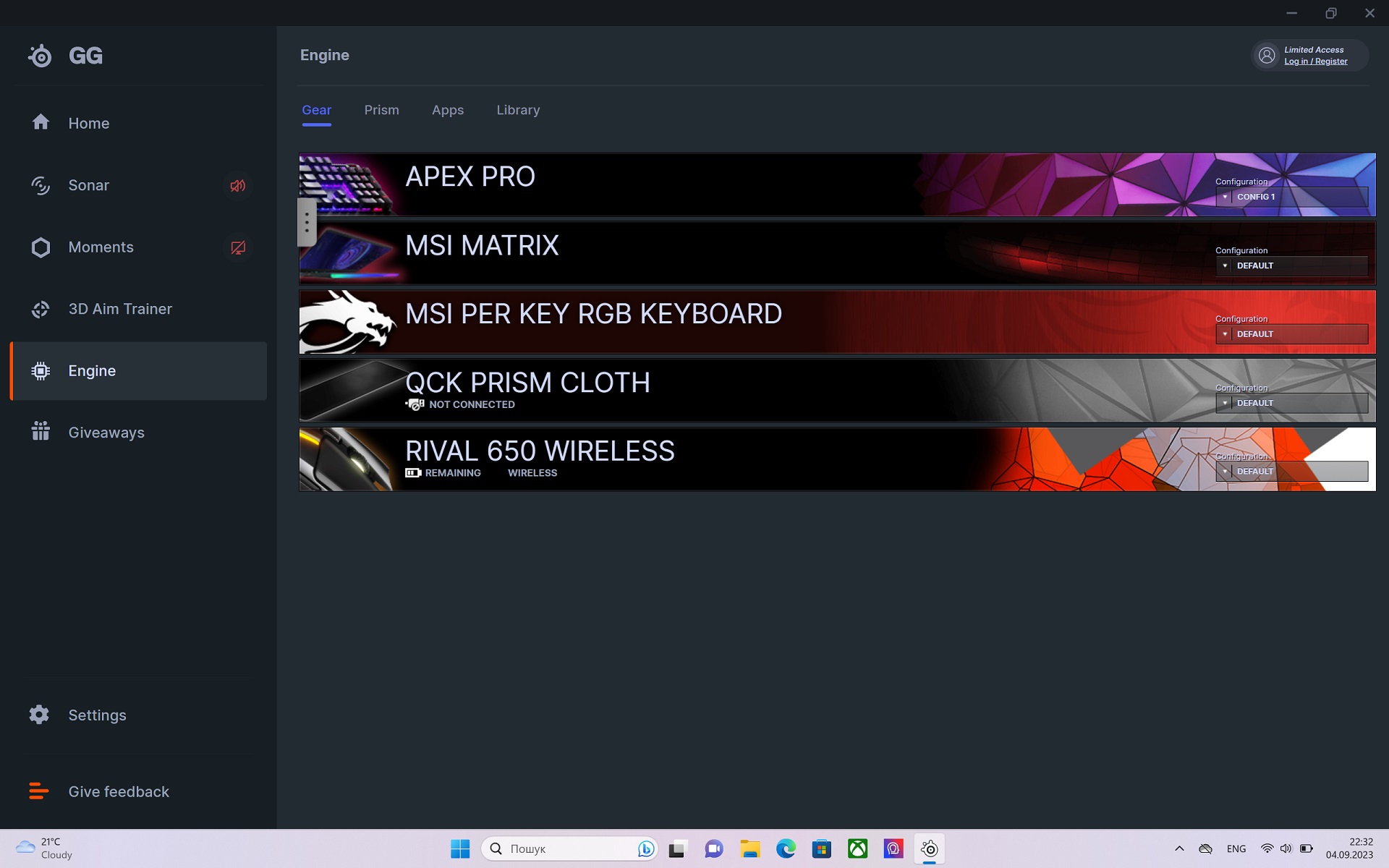Image resolution: width=1389 pixels, height=868 pixels.
Task: Switch to the Library tab
Action: point(518,110)
